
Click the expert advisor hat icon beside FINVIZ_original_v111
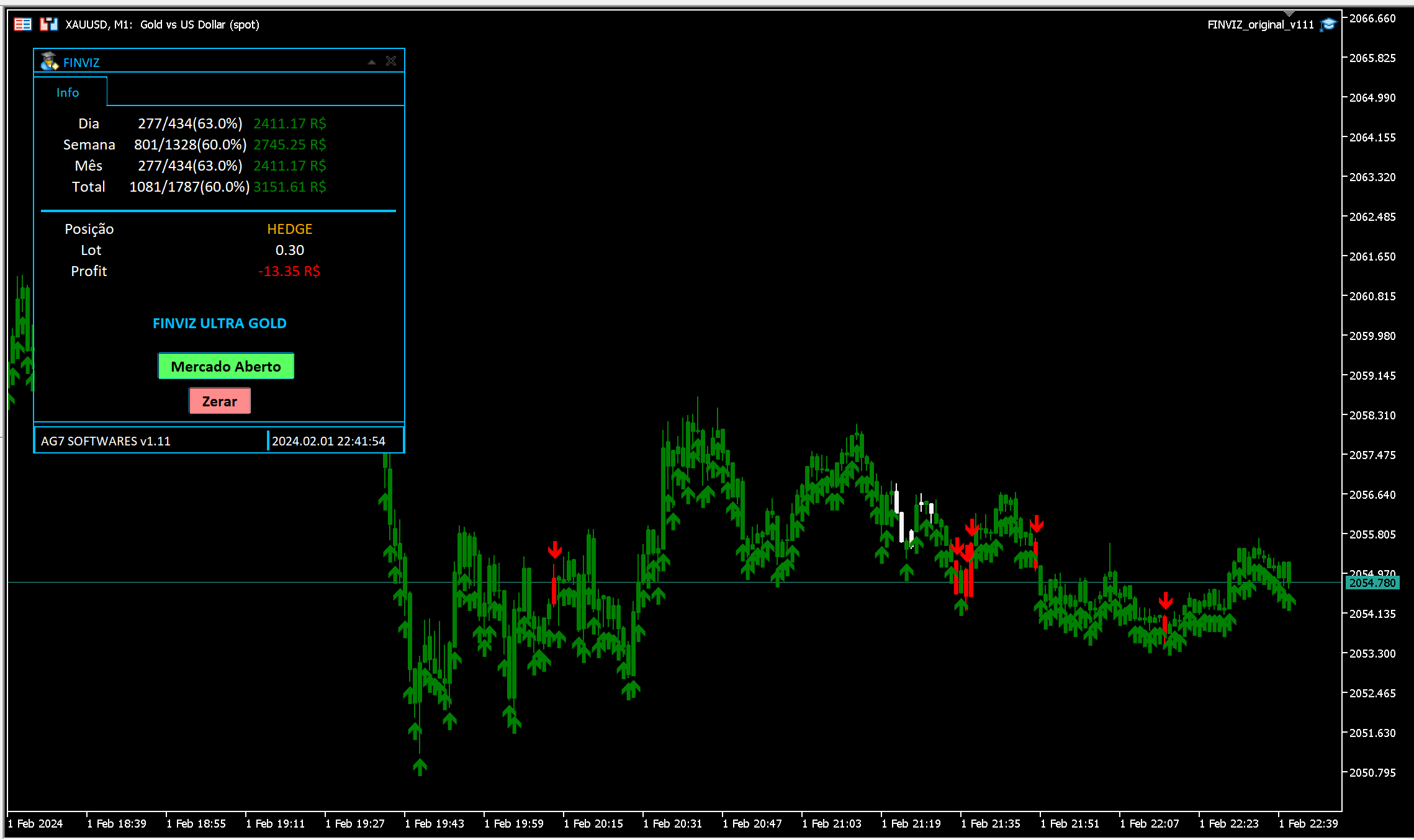click(x=1328, y=24)
